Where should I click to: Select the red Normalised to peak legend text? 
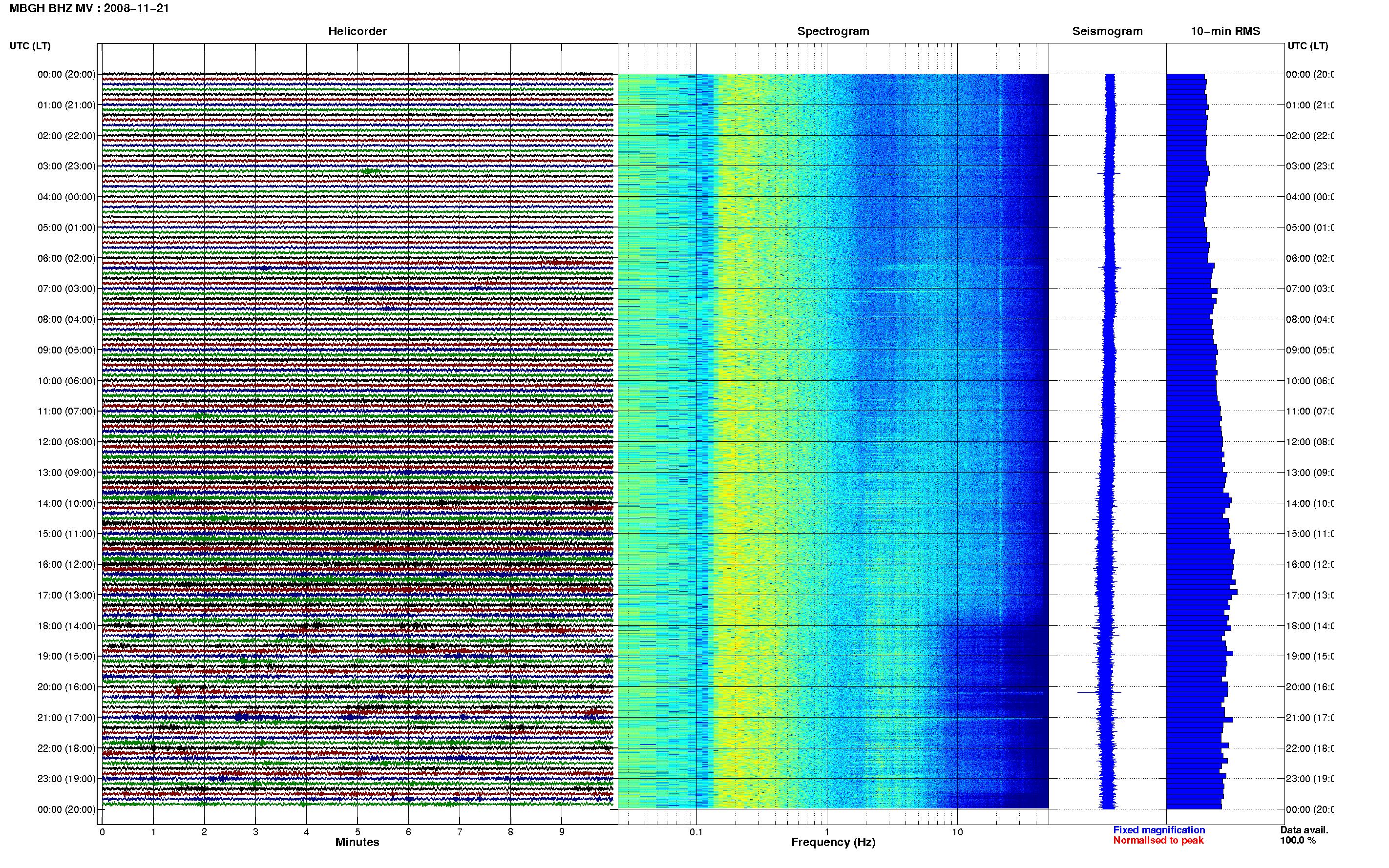tap(1158, 841)
